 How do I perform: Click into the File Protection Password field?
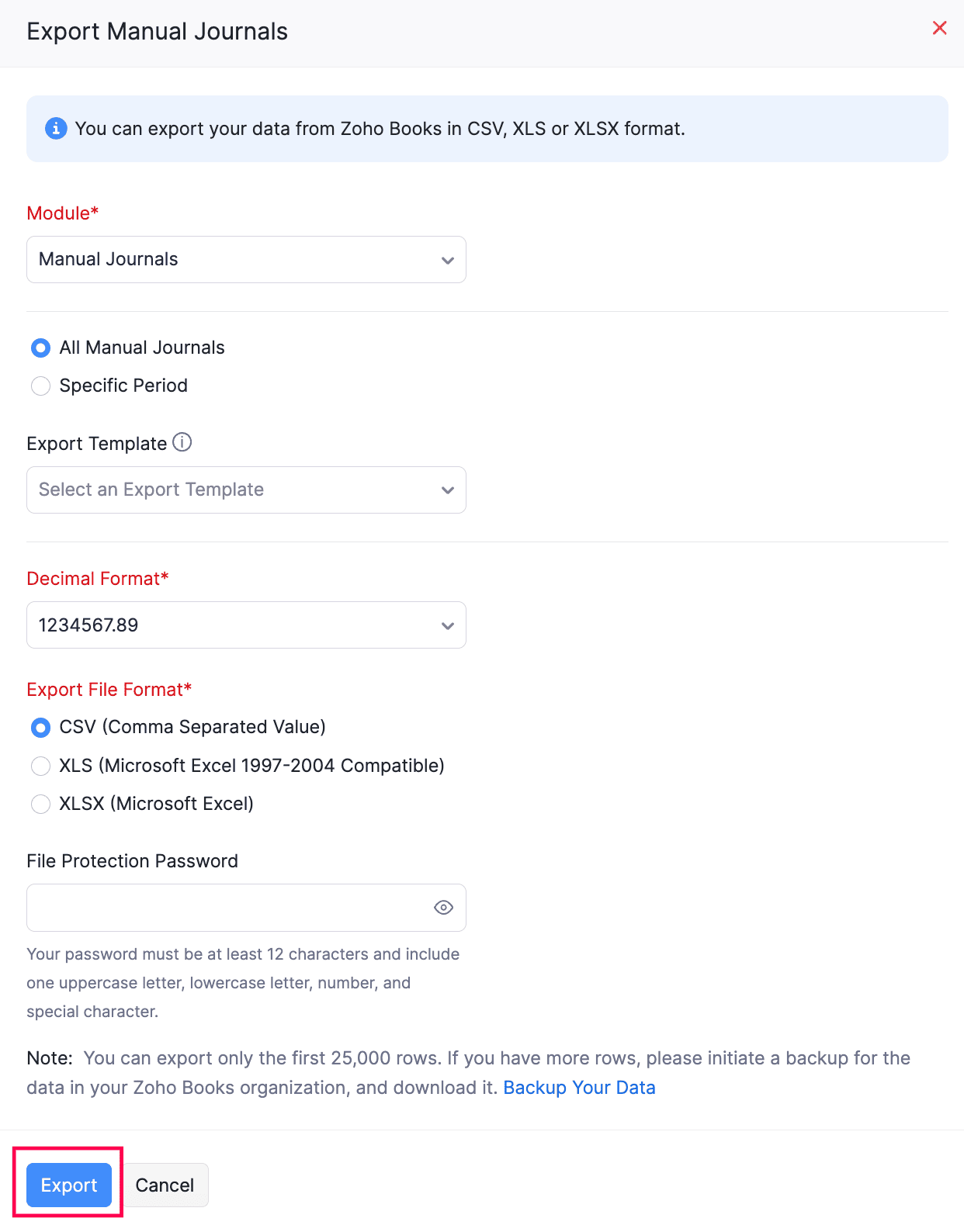pyautogui.click(x=225, y=907)
